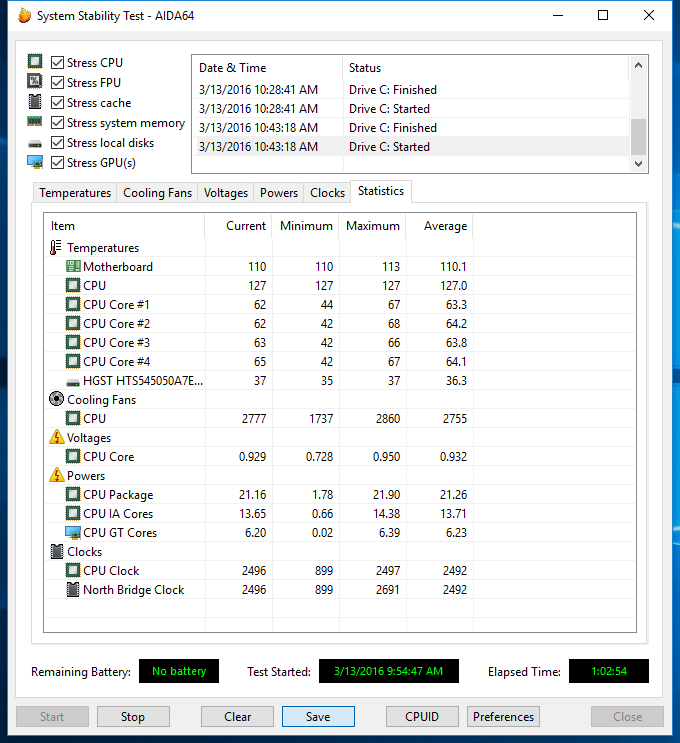Image resolution: width=680 pixels, height=743 pixels.
Task: Click the icon beside North Bridge Clock
Action: tap(73, 589)
